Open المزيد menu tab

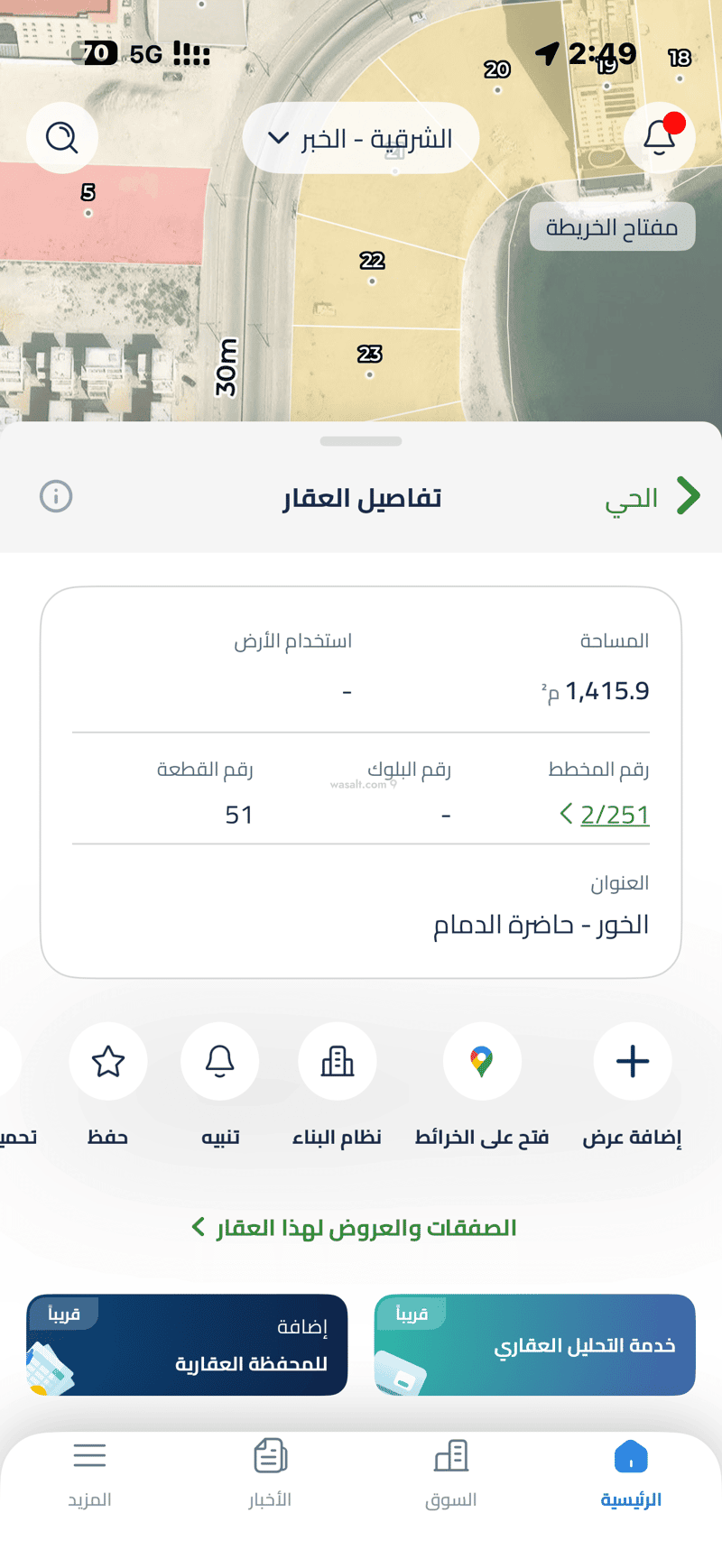(x=90, y=1474)
